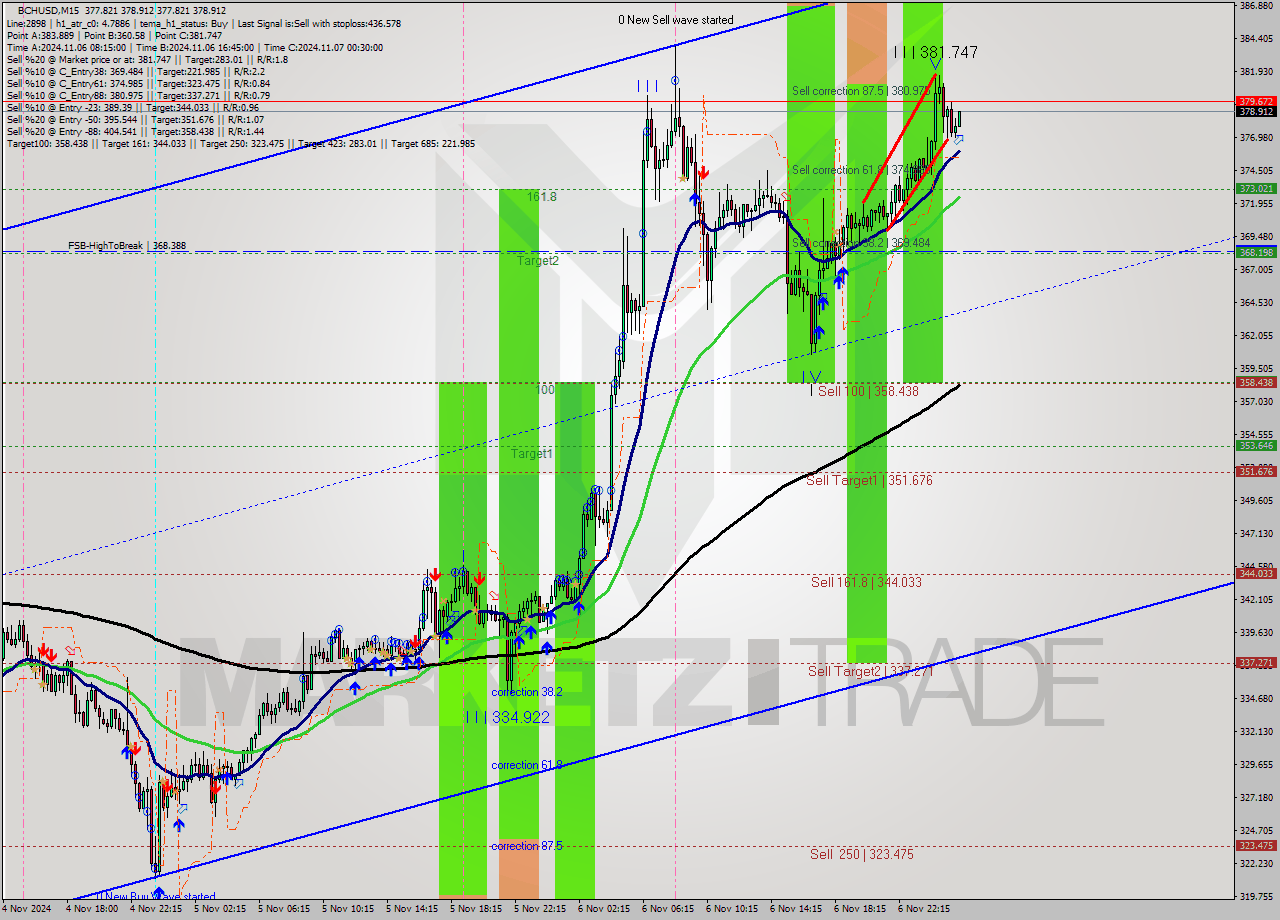Click the blue 'correction 38.2' label
Image resolution: width=1280 pixels, height=920 pixels.
527,692
